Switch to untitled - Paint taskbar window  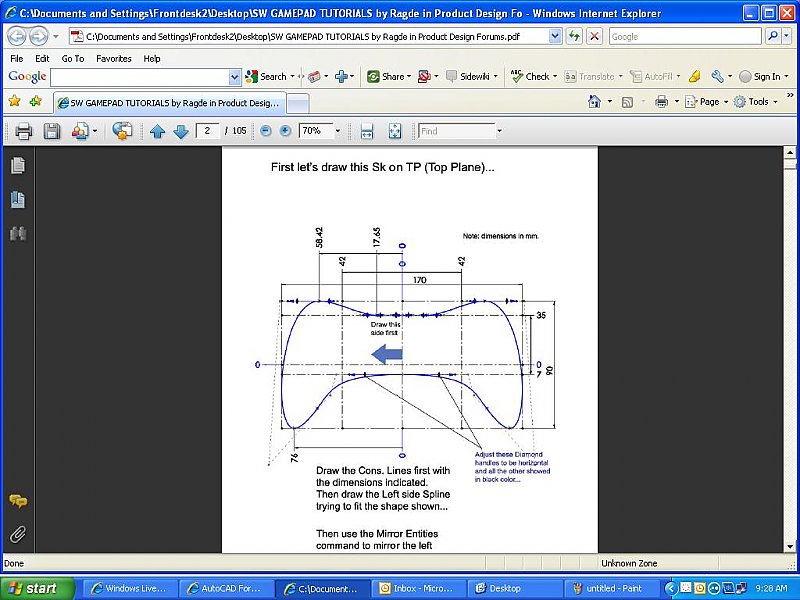tap(611, 588)
